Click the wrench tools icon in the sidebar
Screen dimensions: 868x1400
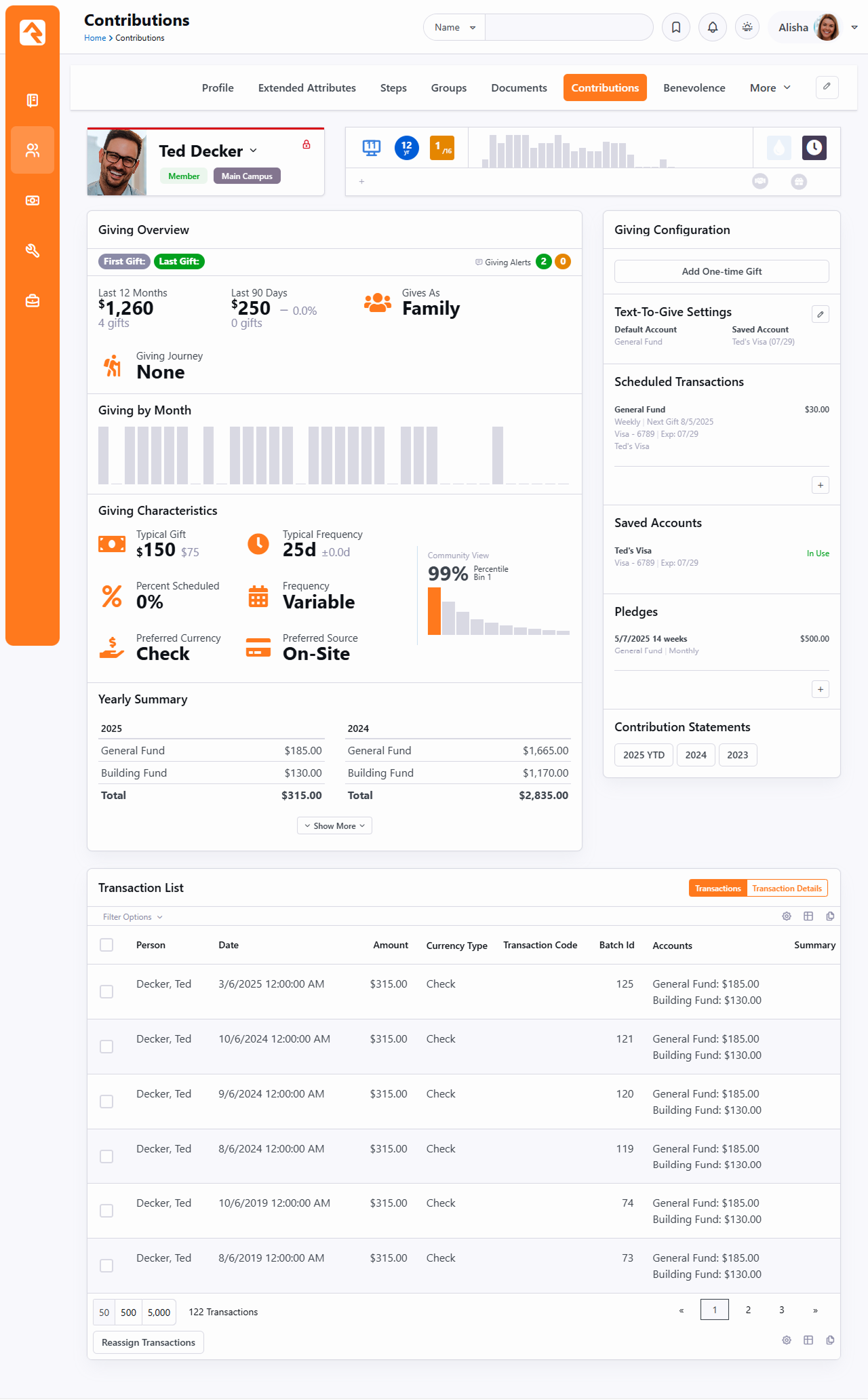tap(33, 251)
